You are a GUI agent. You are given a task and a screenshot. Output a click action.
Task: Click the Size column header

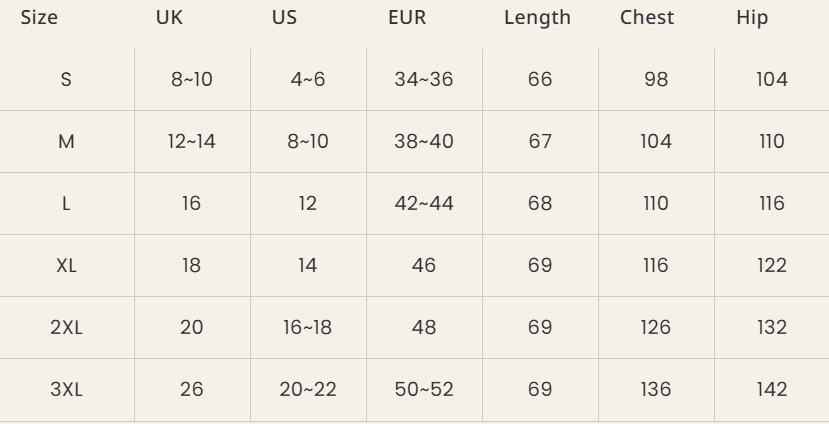(x=39, y=17)
